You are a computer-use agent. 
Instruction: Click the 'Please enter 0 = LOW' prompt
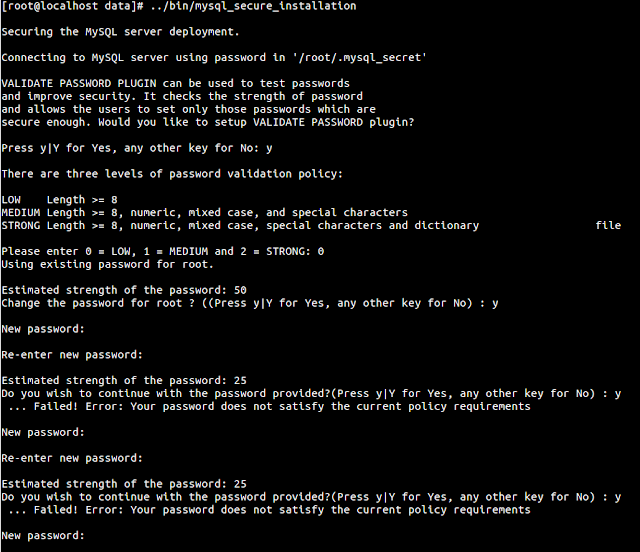tap(163, 252)
